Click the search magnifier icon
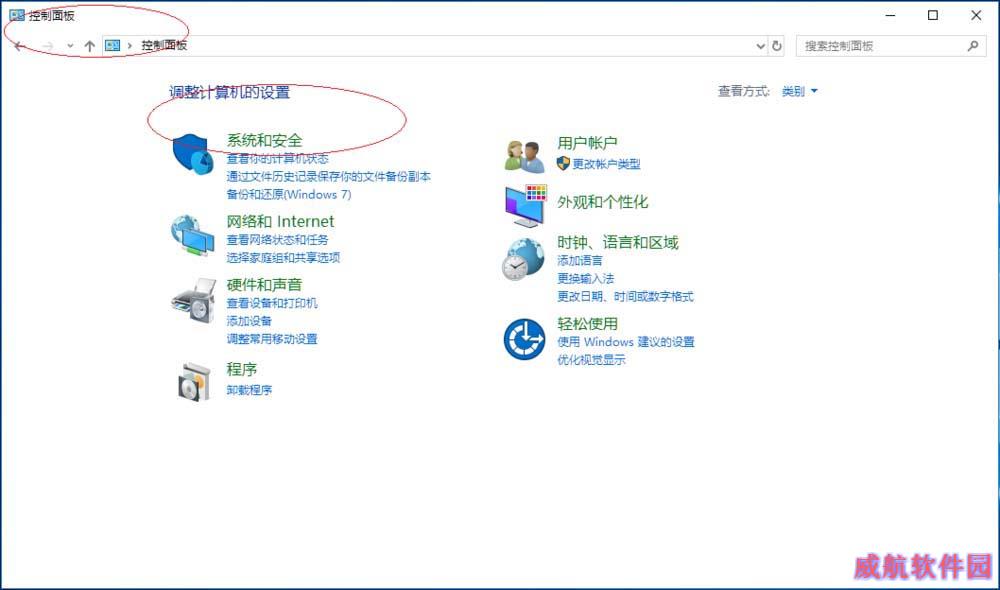This screenshot has width=1000, height=590. 973,46
